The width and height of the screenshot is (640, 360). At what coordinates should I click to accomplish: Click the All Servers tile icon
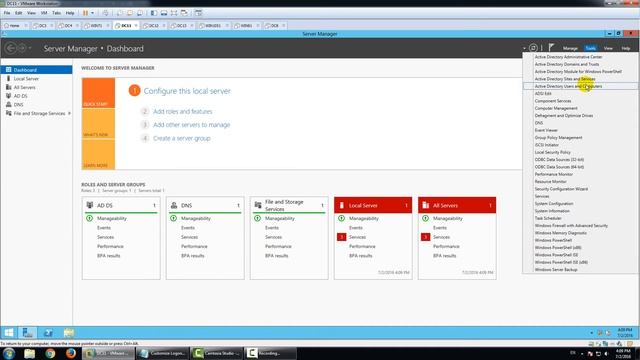[x=426, y=205]
